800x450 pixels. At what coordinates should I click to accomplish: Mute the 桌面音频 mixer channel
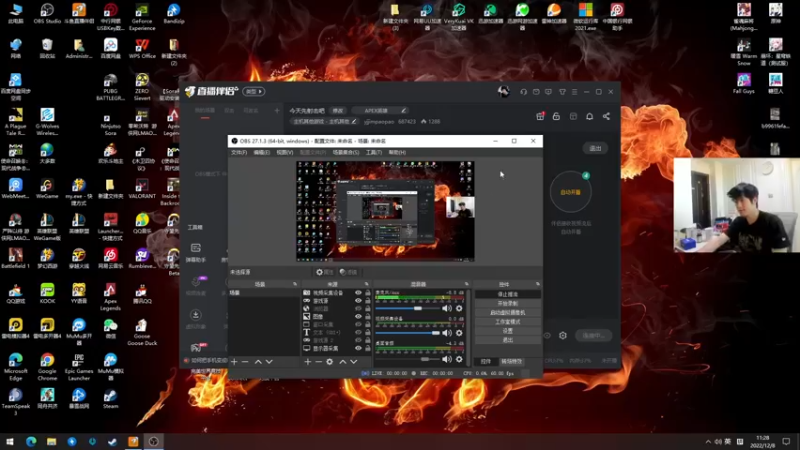click(x=447, y=359)
